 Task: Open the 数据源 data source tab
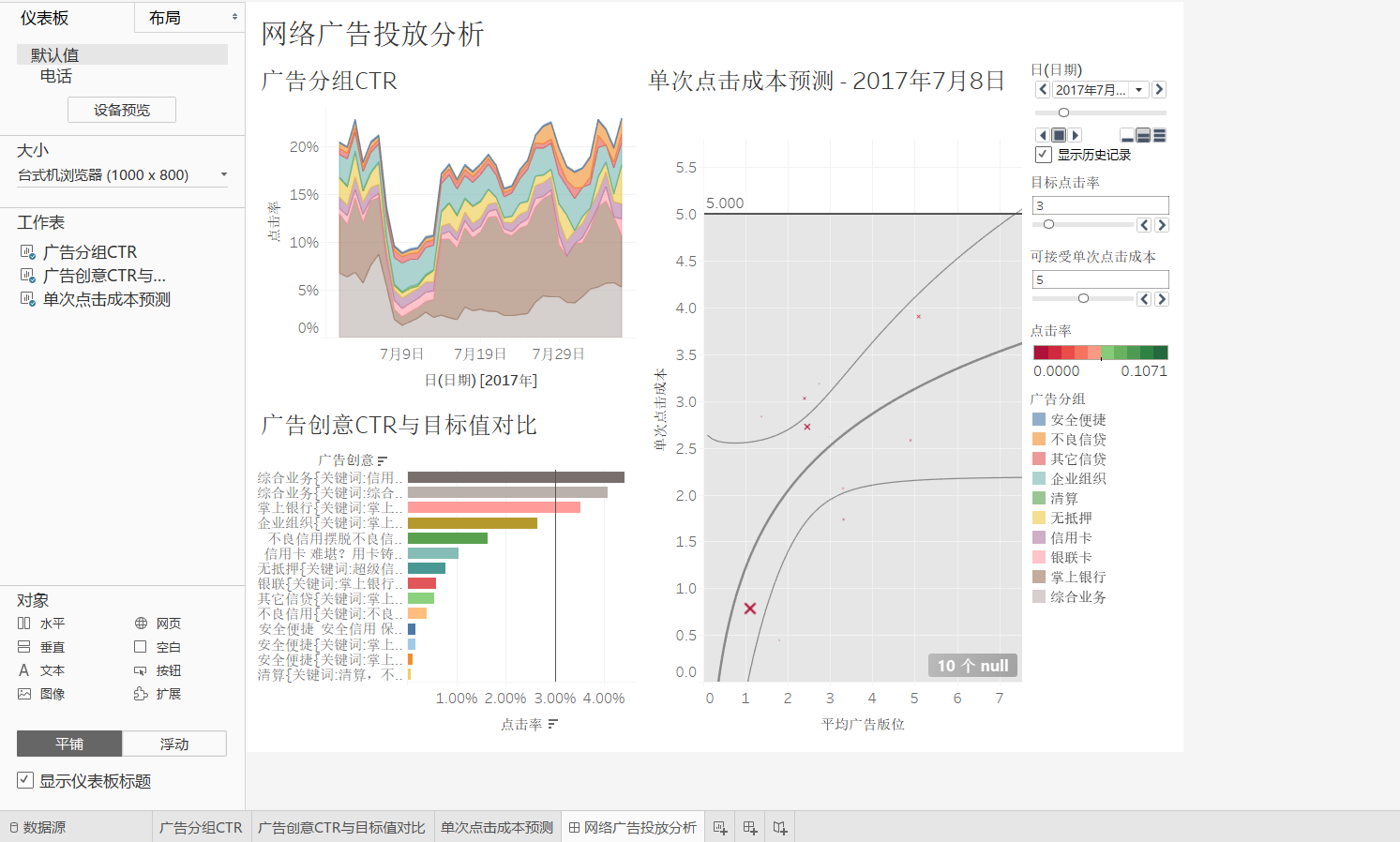(38, 827)
